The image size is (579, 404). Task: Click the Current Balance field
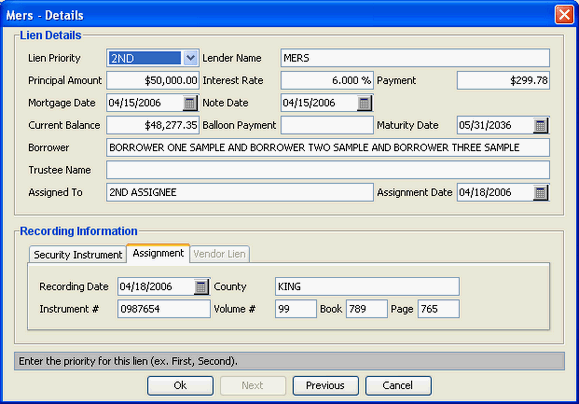153,126
